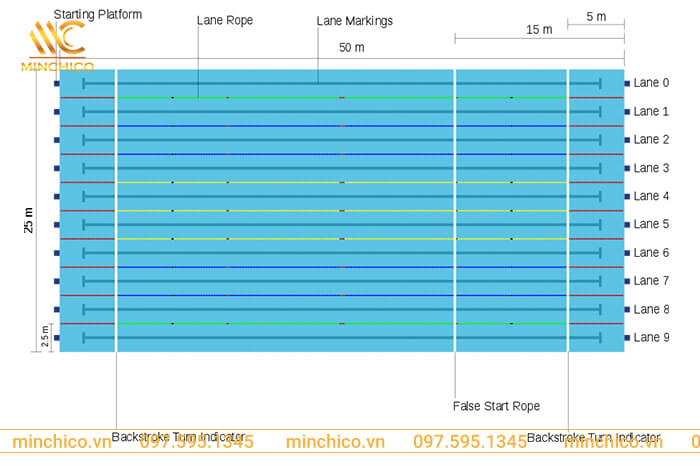This screenshot has width=700, height=467.
Task: Click the left "Backstroke Turn Indicator" label
Action: coord(178,437)
